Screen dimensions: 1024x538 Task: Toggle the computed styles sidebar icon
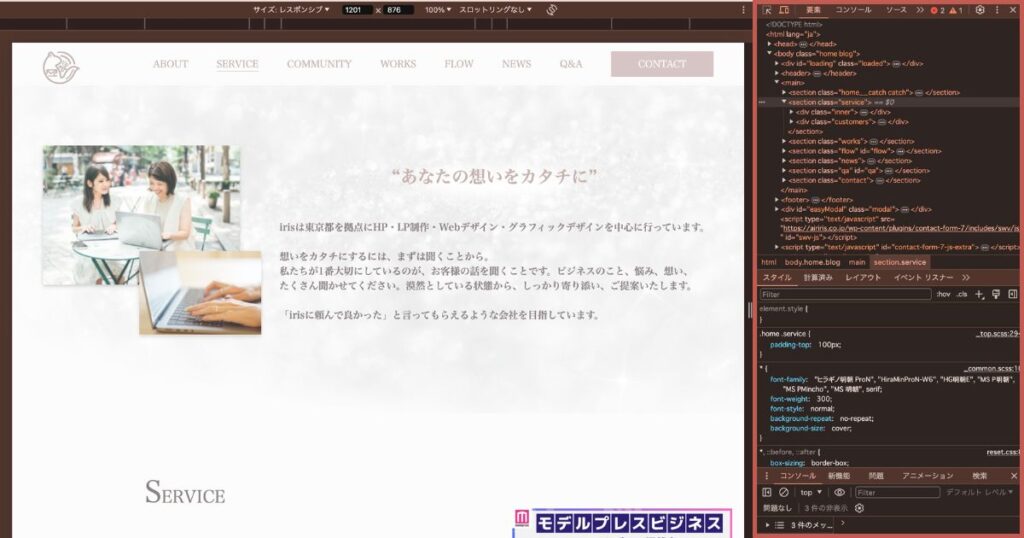click(1013, 294)
